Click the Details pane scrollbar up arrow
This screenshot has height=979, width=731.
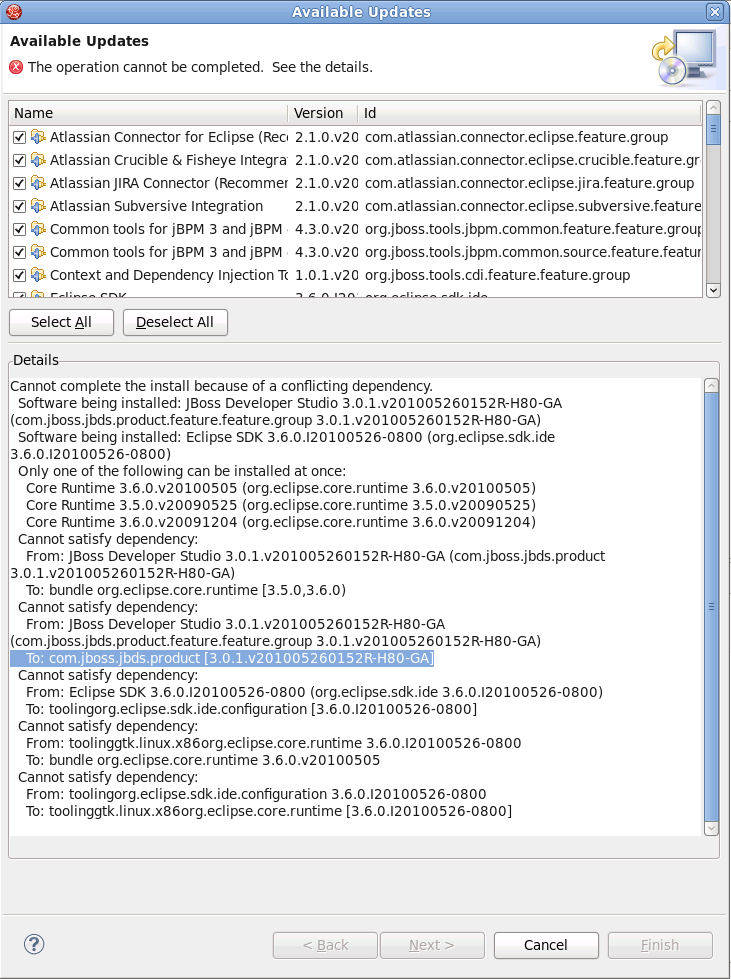[712, 386]
